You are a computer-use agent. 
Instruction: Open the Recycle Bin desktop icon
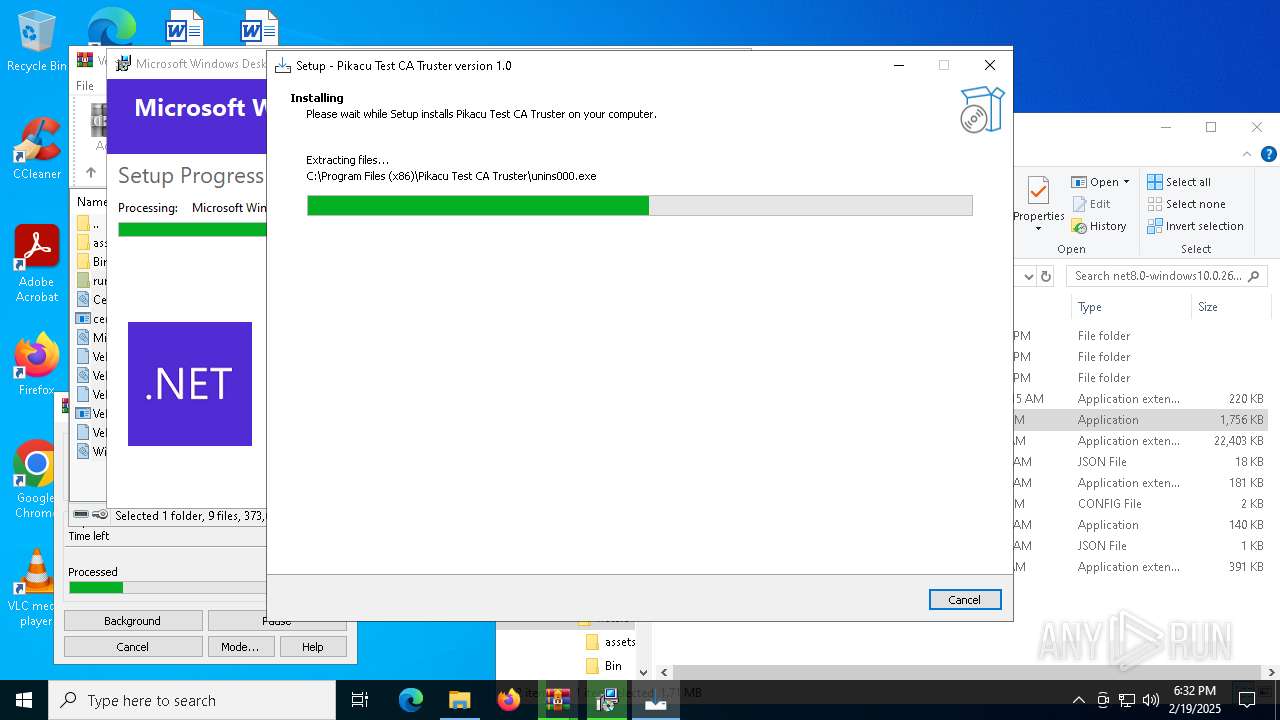36,42
